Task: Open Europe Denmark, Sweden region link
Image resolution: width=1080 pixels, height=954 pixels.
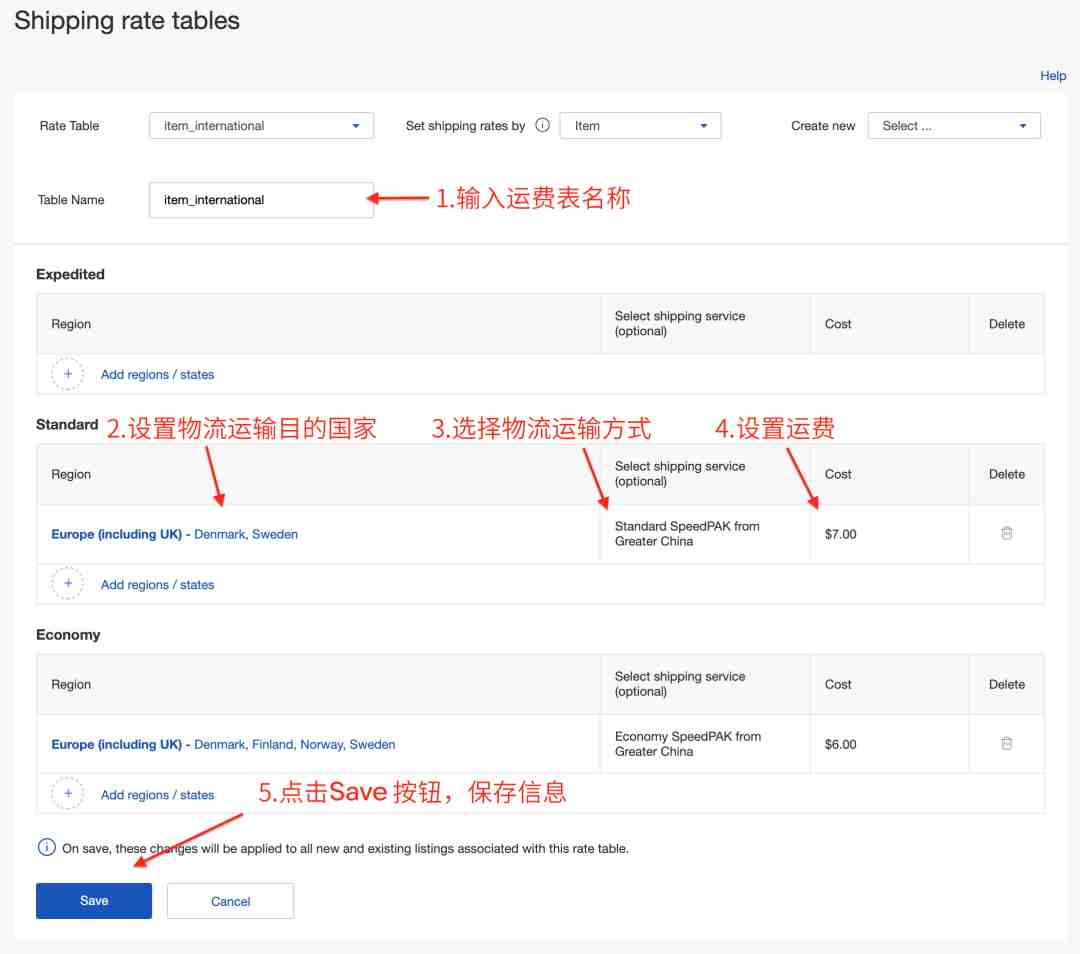Action: 174,535
